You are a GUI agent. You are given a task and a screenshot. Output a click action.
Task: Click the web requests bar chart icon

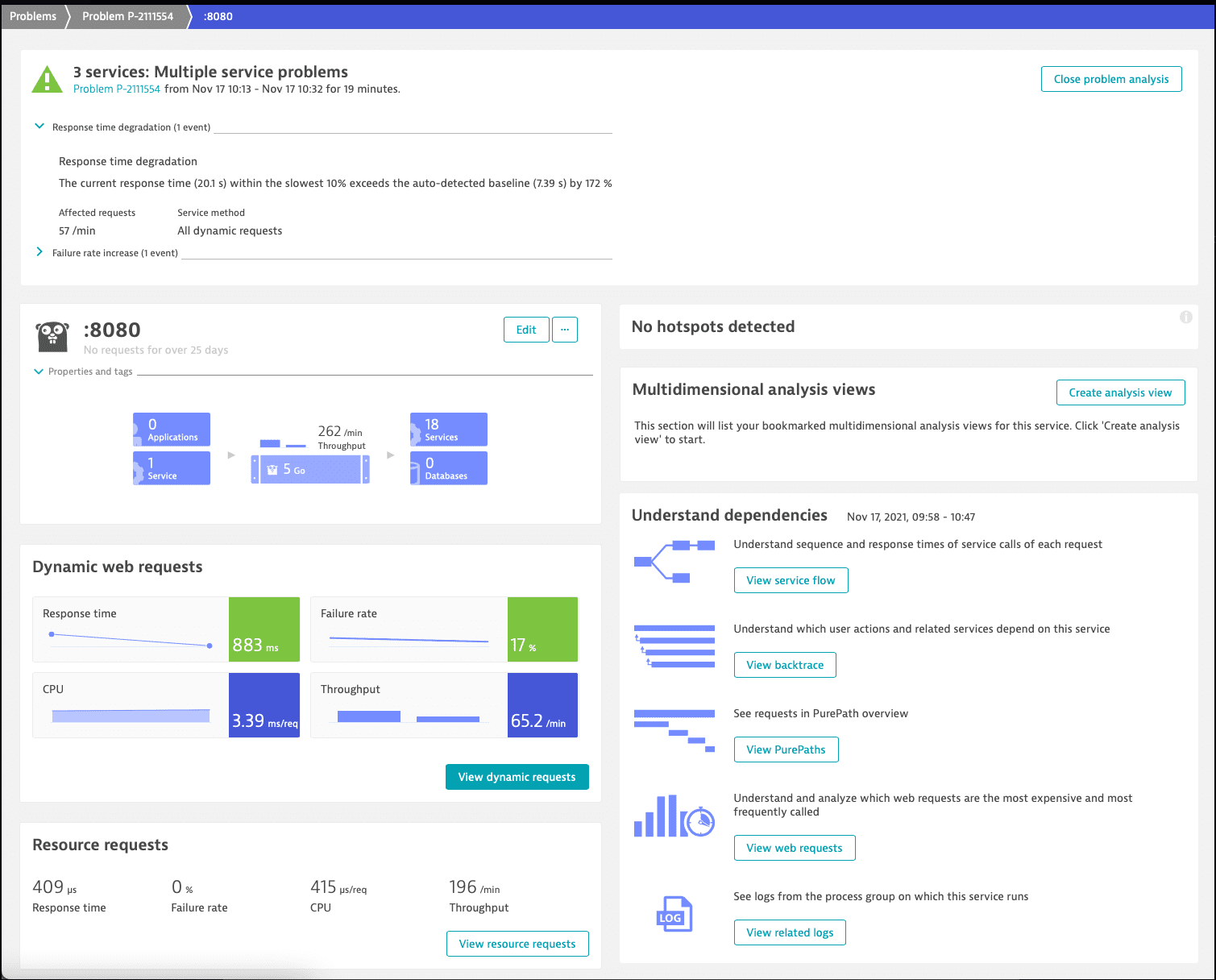point(674,816)
